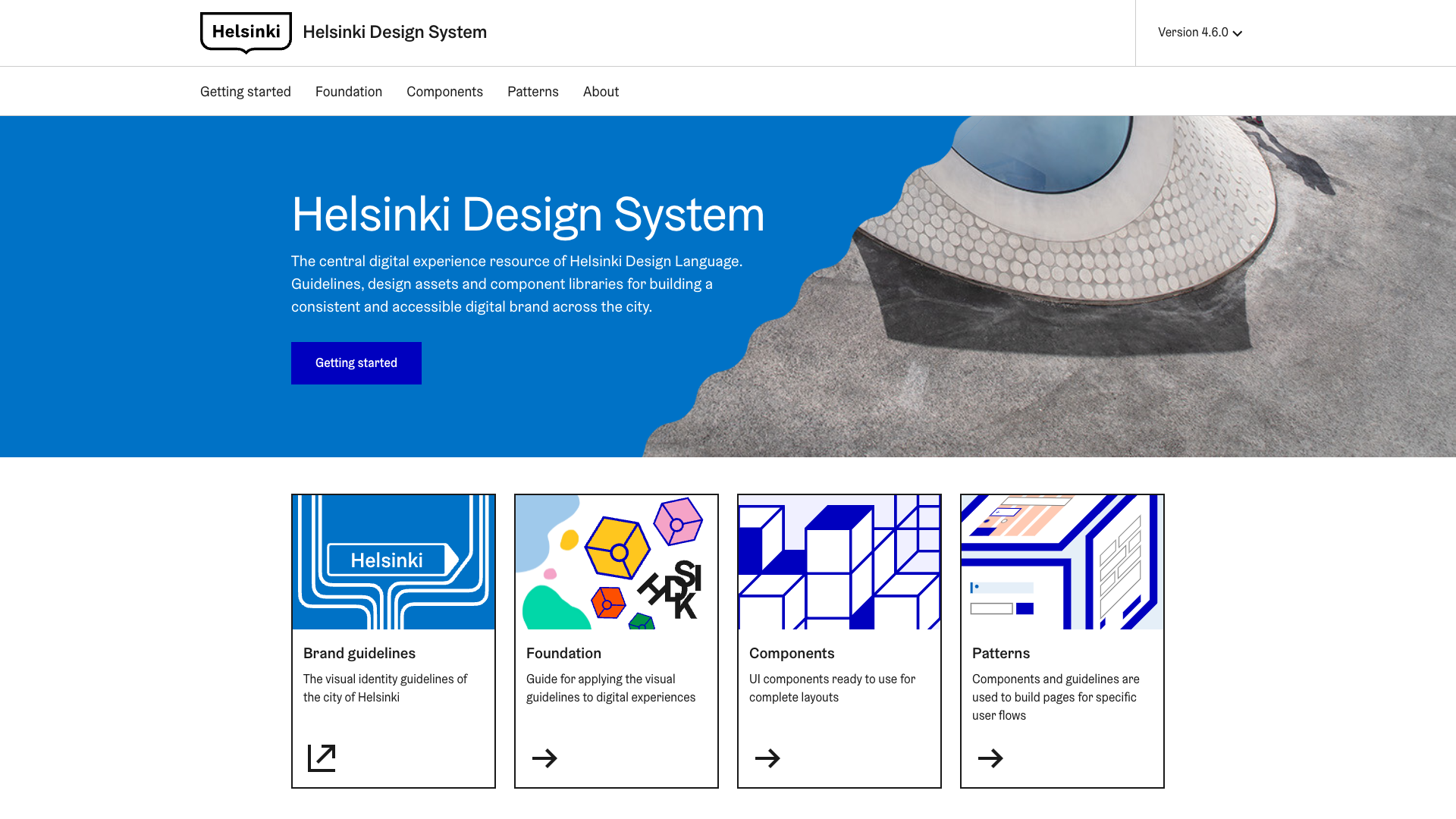This screenshot has height=819, width=1456.
Task: Click the Helsinki logo in header
Action: tap(246, 32)
